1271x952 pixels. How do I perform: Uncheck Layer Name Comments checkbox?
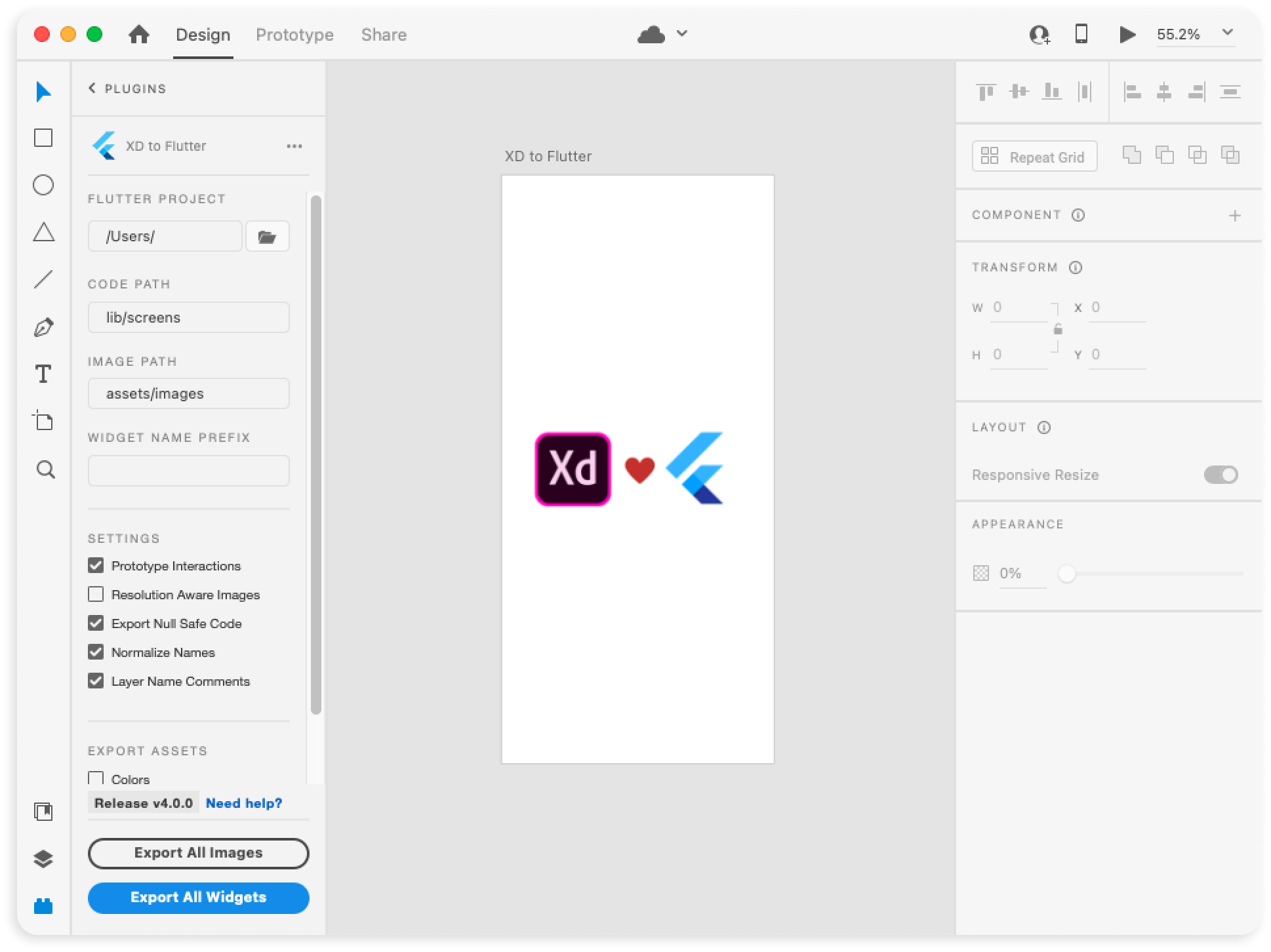96,681
